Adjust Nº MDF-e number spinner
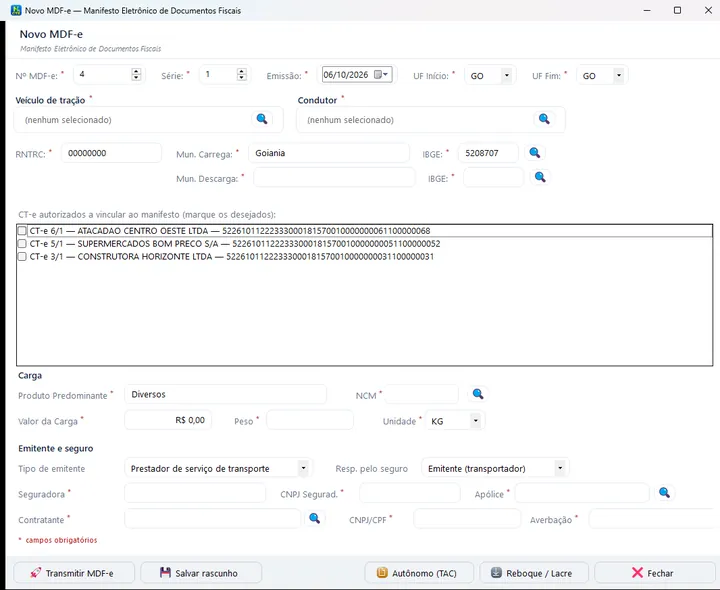 point(136,74)
